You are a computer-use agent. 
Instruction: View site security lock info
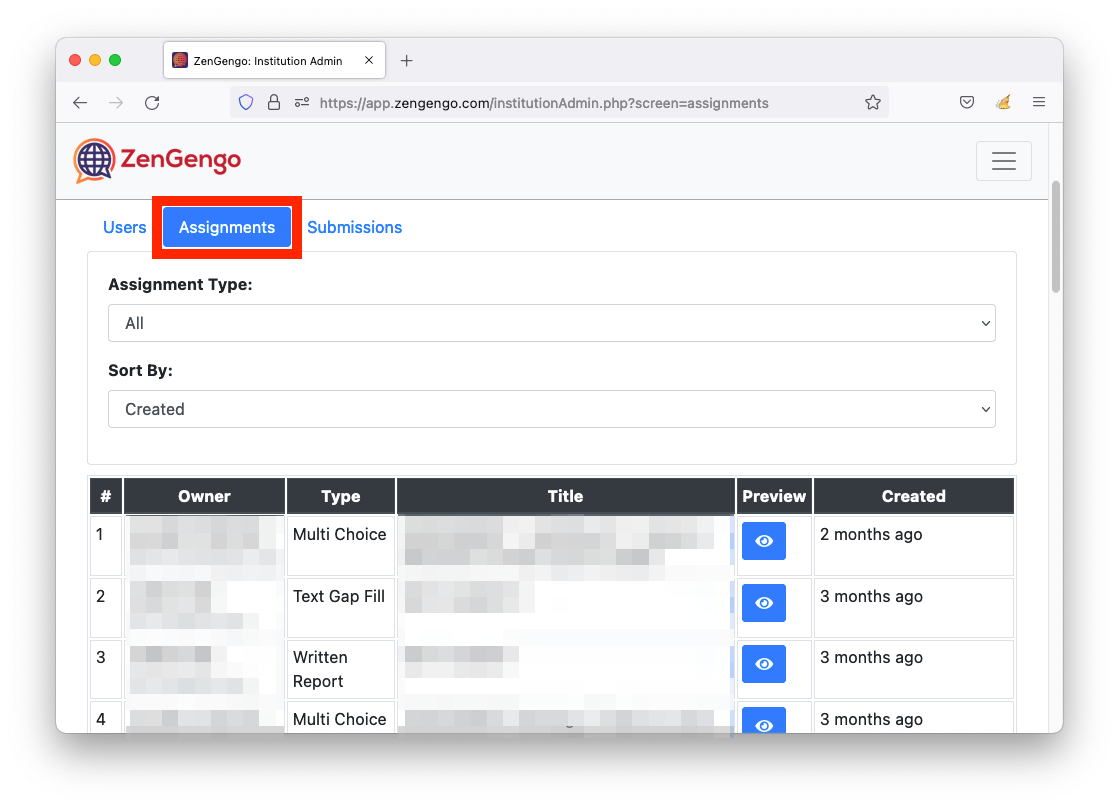[x=273, y=103]
